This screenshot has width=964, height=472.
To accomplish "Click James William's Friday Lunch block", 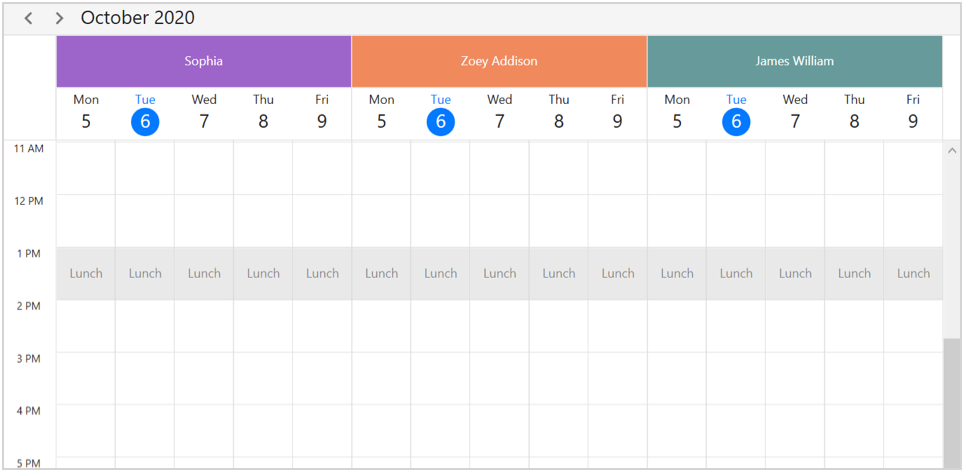I will pos(913,273).
